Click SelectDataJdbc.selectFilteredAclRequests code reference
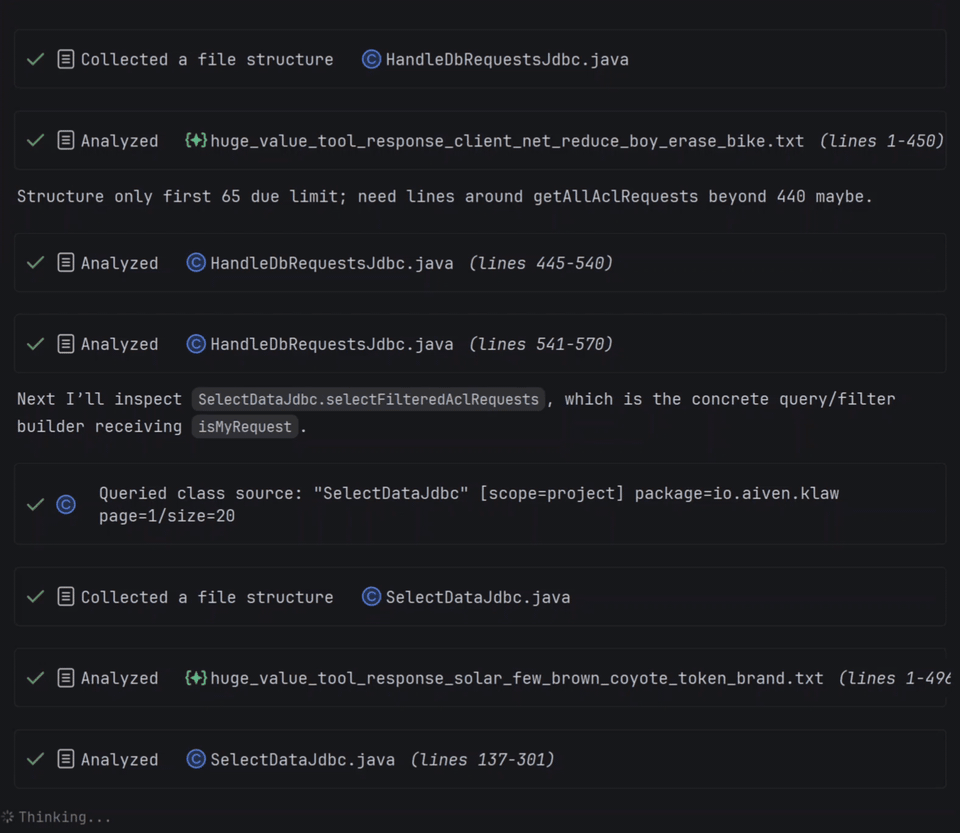The image size is (960, 833). [368, 399]
